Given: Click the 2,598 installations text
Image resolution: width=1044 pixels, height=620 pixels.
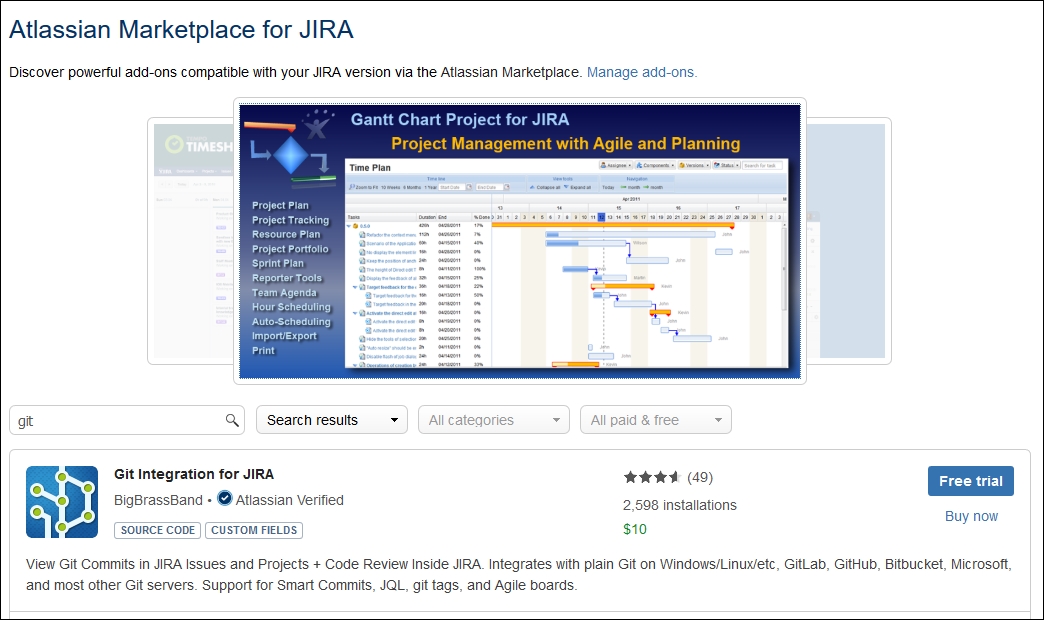Looking at the screenshot, I should 680,505.
